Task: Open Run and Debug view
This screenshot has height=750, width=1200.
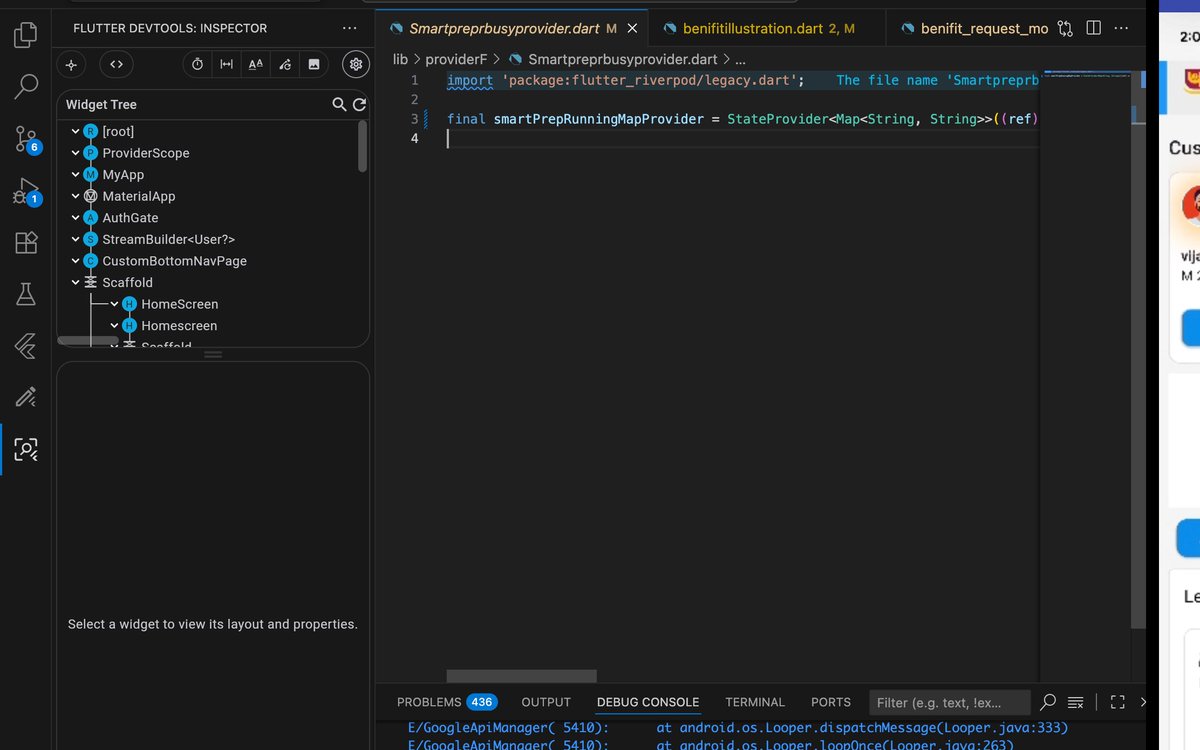Action: click(x=26, y=191)
